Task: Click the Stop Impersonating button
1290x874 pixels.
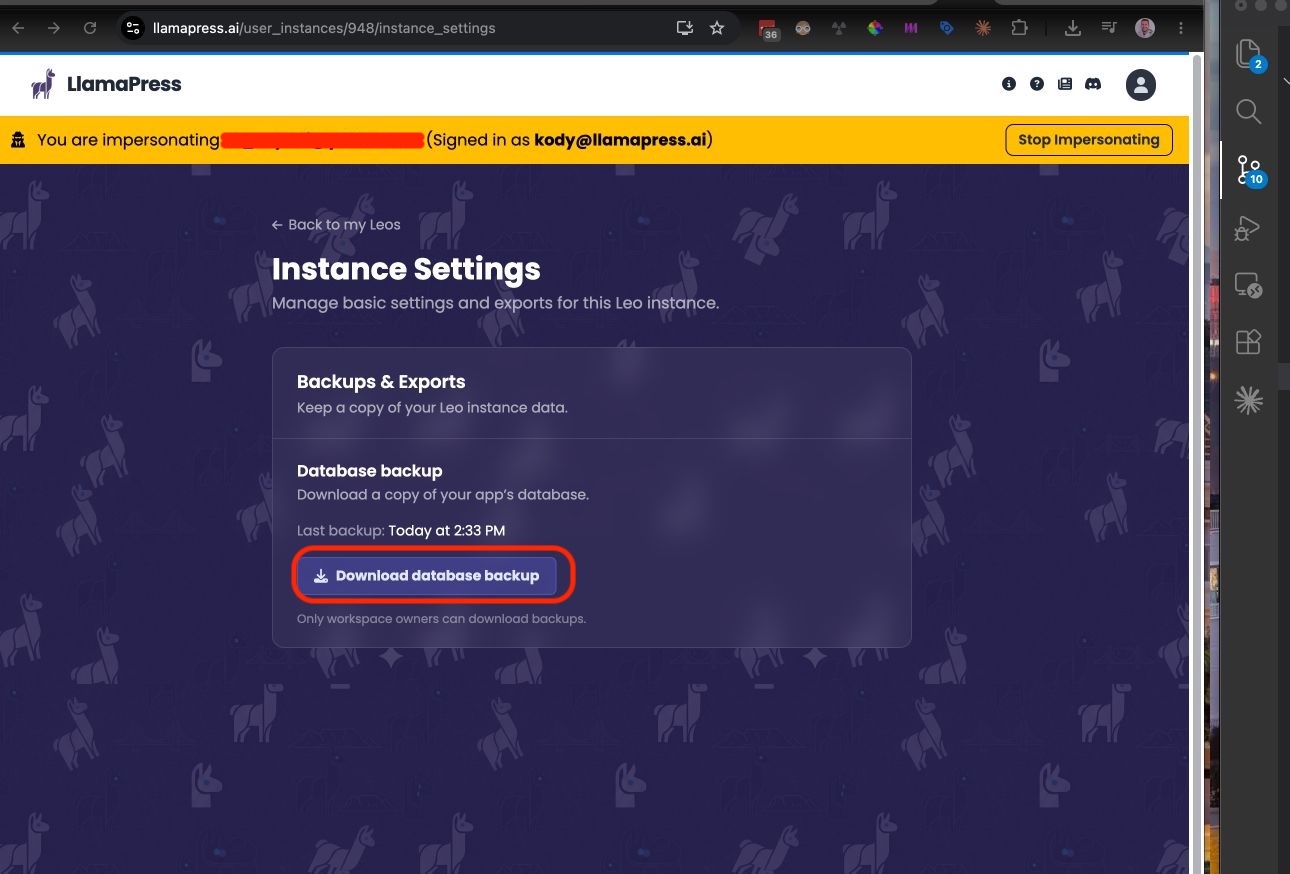Action: tap(1088, 140)
